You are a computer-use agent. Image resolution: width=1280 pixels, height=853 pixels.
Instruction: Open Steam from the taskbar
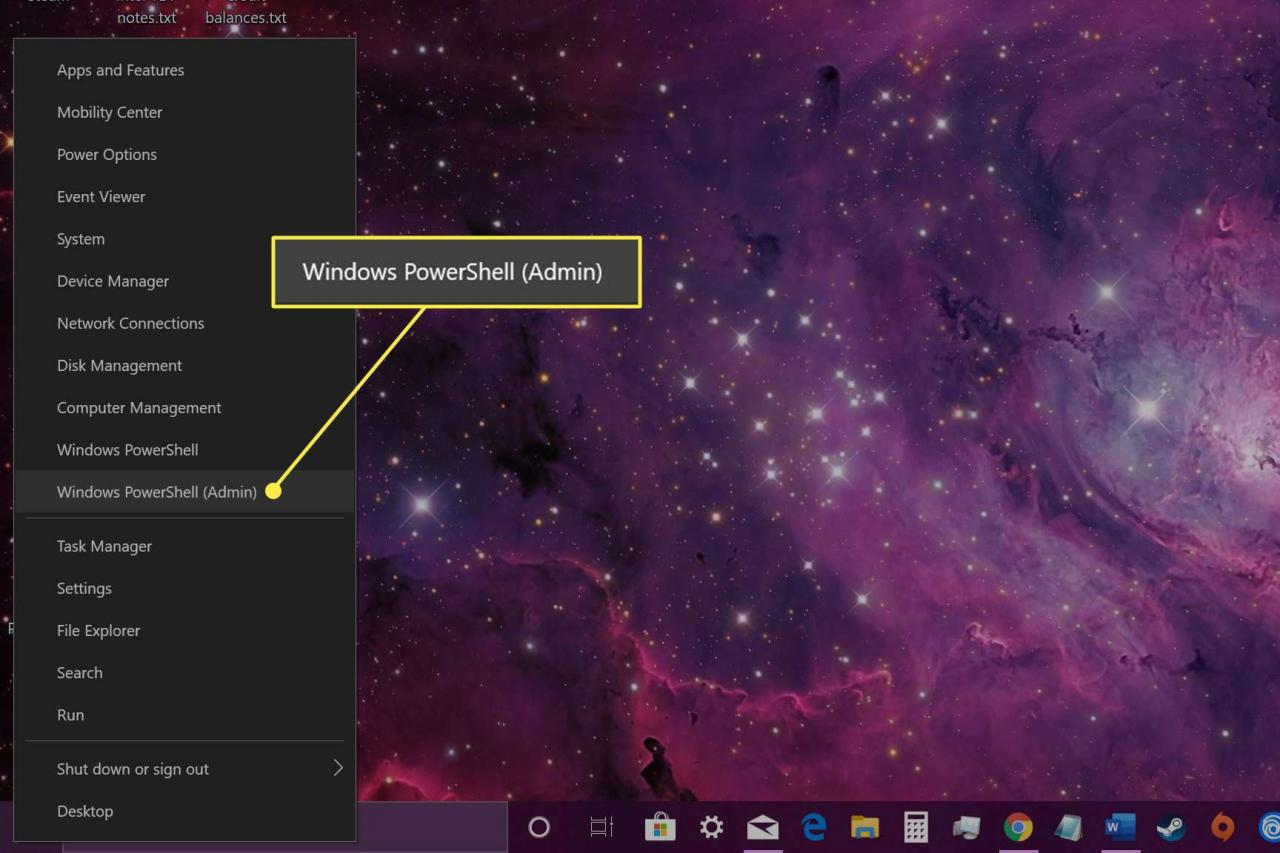coord(1171,827)
